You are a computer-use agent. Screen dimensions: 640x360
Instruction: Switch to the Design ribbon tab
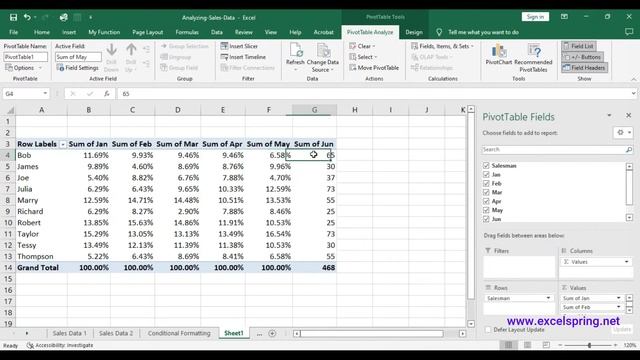(x=414, y=32)
